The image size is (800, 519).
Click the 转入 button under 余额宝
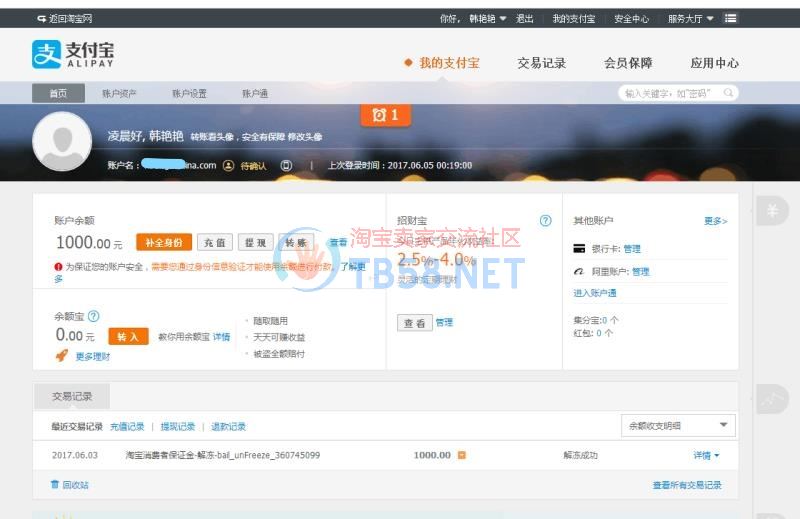point(128,336)
